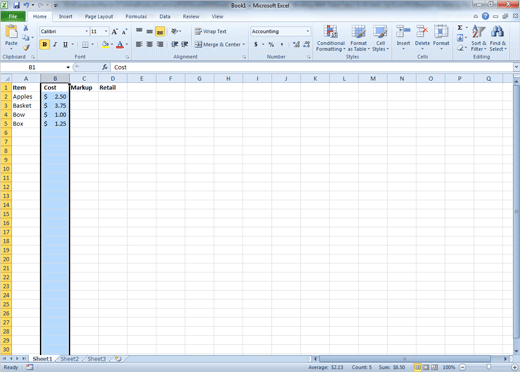
Task: Decrease indent of cell contents
Action: (174, 44)
